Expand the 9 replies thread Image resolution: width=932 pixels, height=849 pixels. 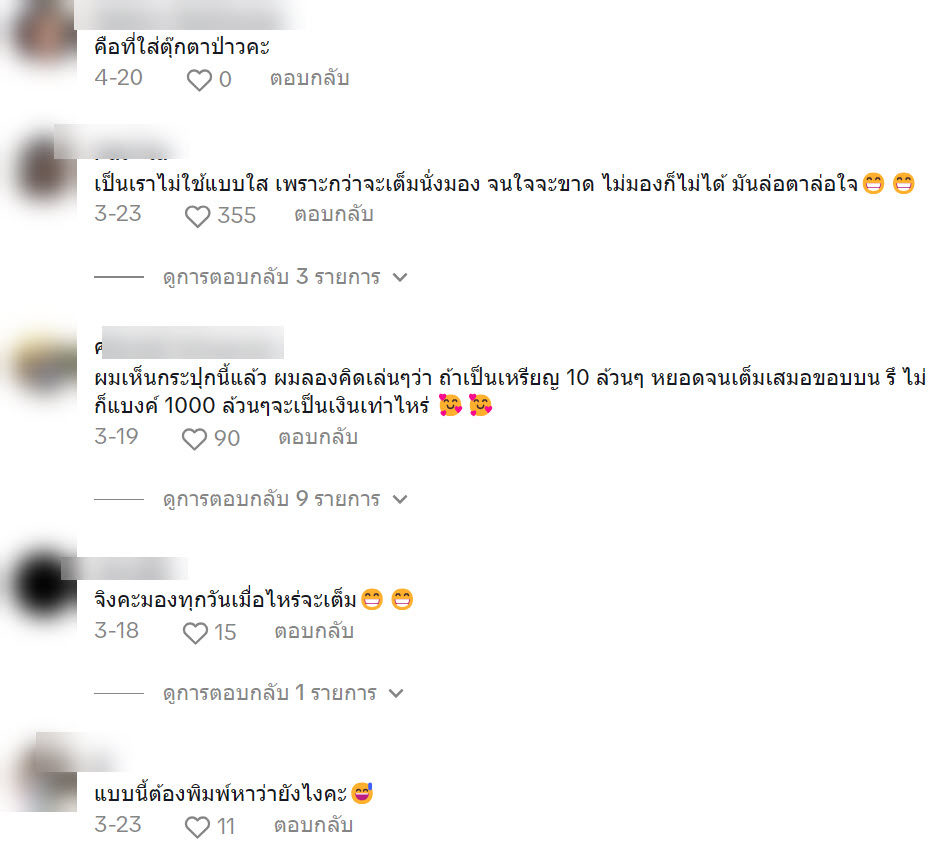coord(285,499)
